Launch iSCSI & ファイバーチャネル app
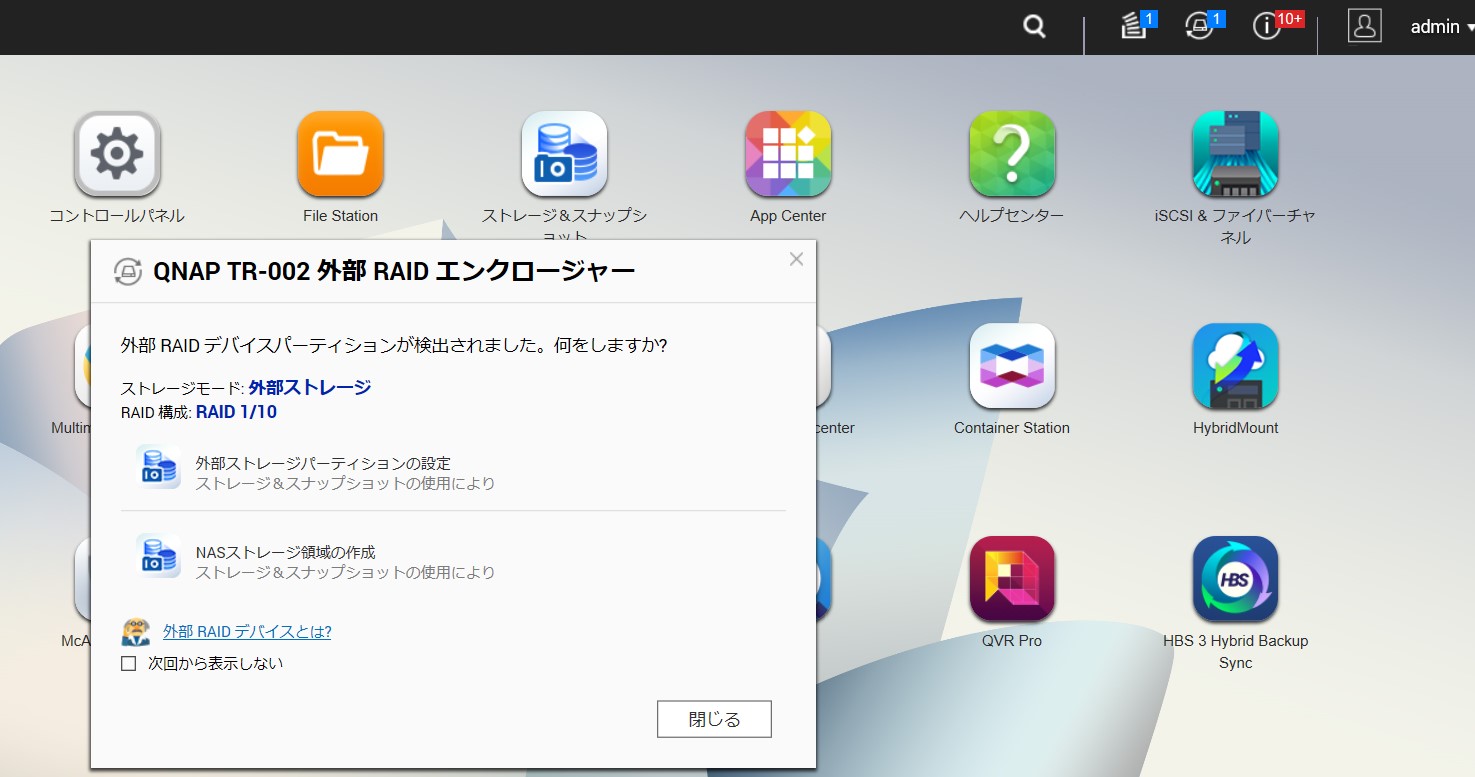1475x777 pixels. point(1235,155)
